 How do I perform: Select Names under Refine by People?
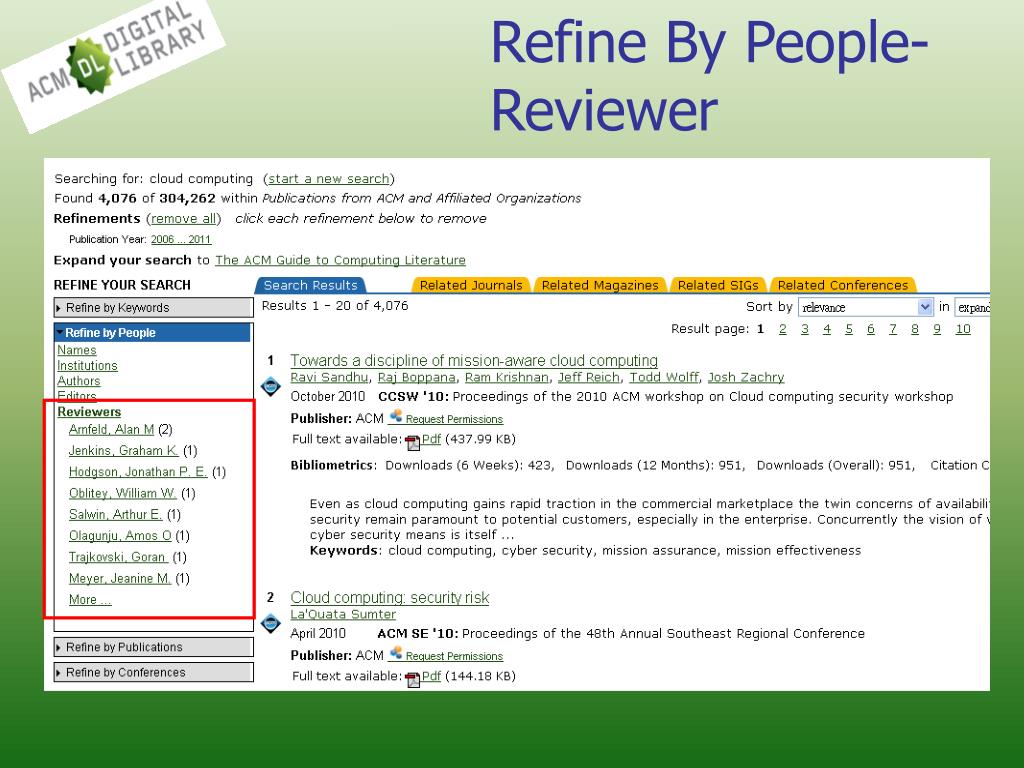pyautogui.click(x=76, y=350)
